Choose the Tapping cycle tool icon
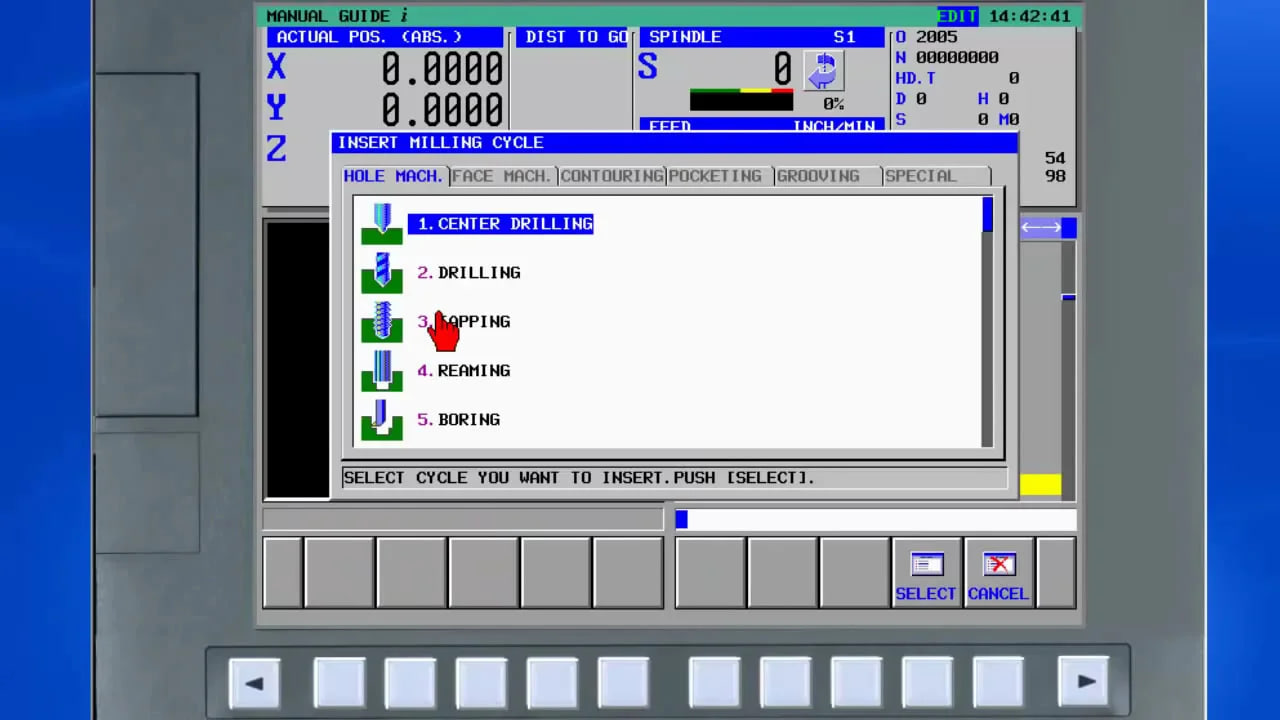 [382, 322]
